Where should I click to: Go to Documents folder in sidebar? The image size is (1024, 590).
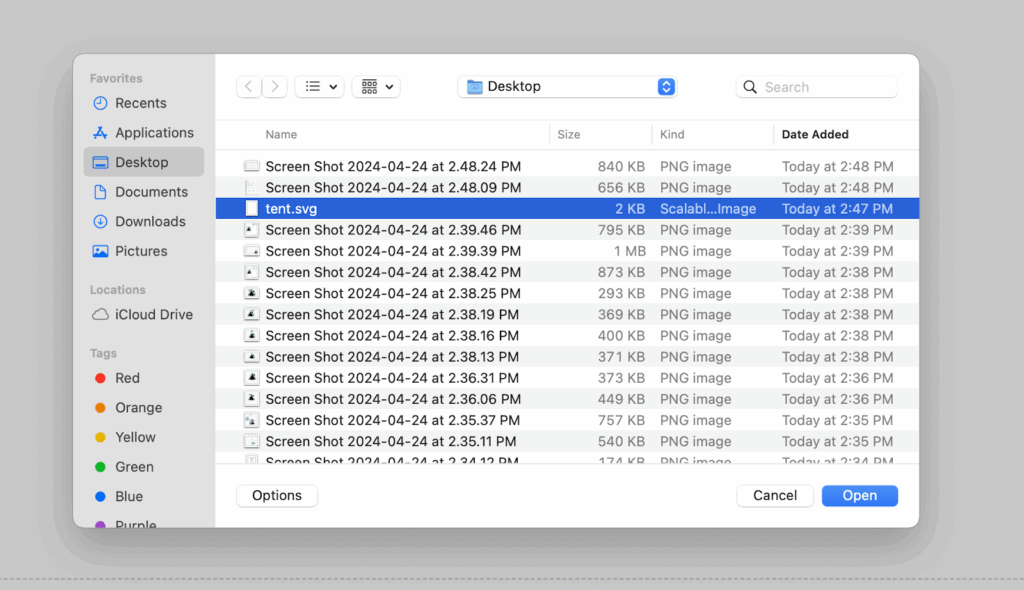151,192
